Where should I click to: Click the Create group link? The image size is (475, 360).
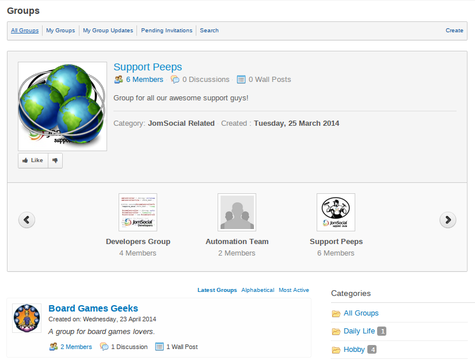pyautogui.click(x=454, y=30)
